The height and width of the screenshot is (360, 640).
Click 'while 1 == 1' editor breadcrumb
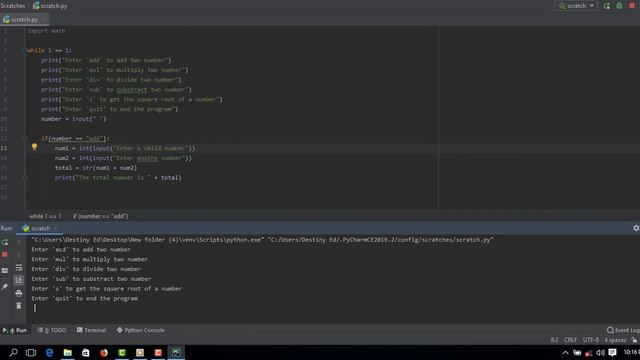tap(45, 216)
